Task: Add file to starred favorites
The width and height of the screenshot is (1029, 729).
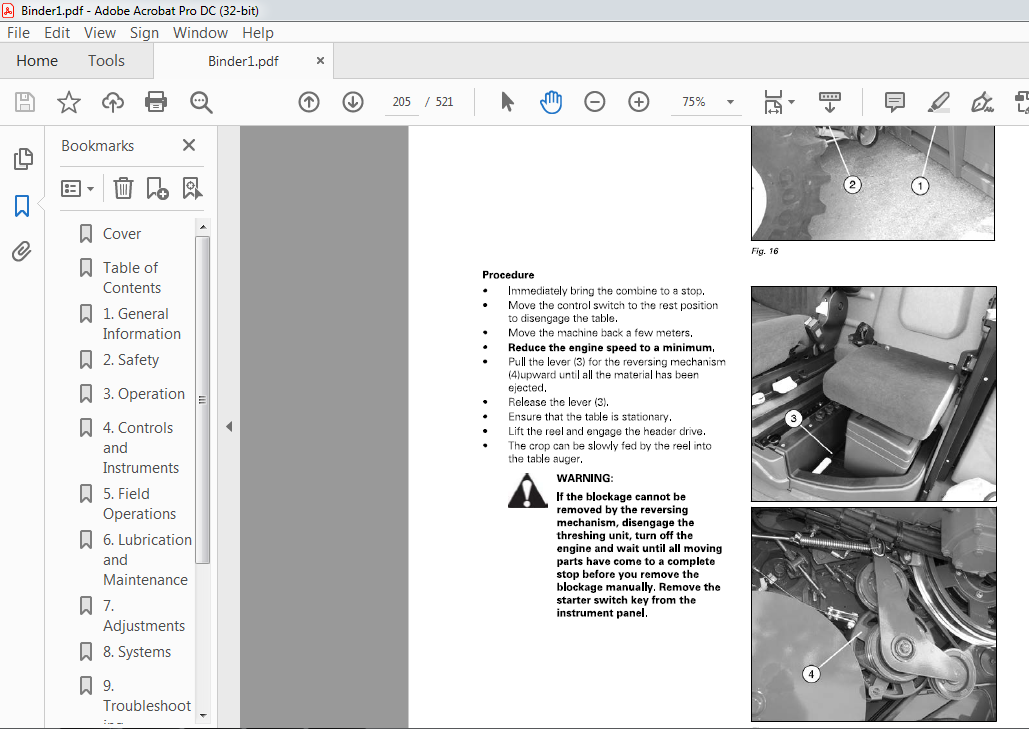Action: 68,102
